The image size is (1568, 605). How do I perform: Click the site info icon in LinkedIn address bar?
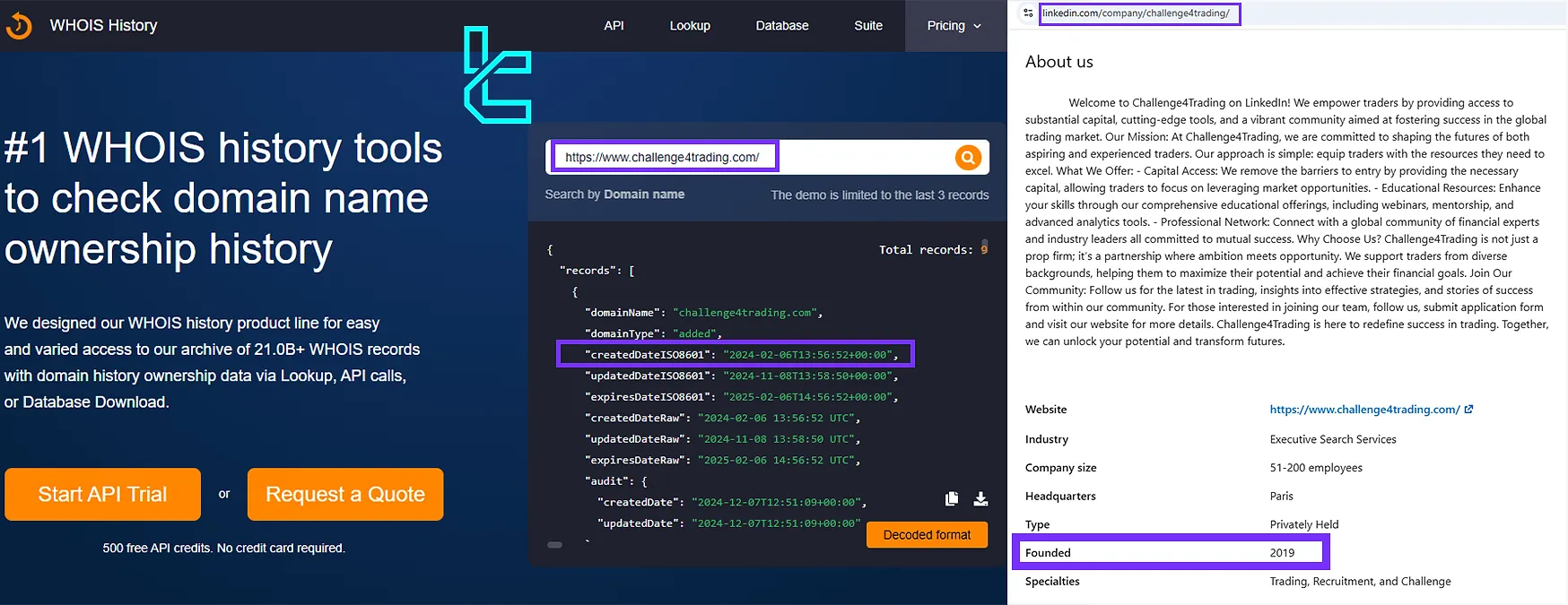pyautogui.click(x=1028, y=13)
